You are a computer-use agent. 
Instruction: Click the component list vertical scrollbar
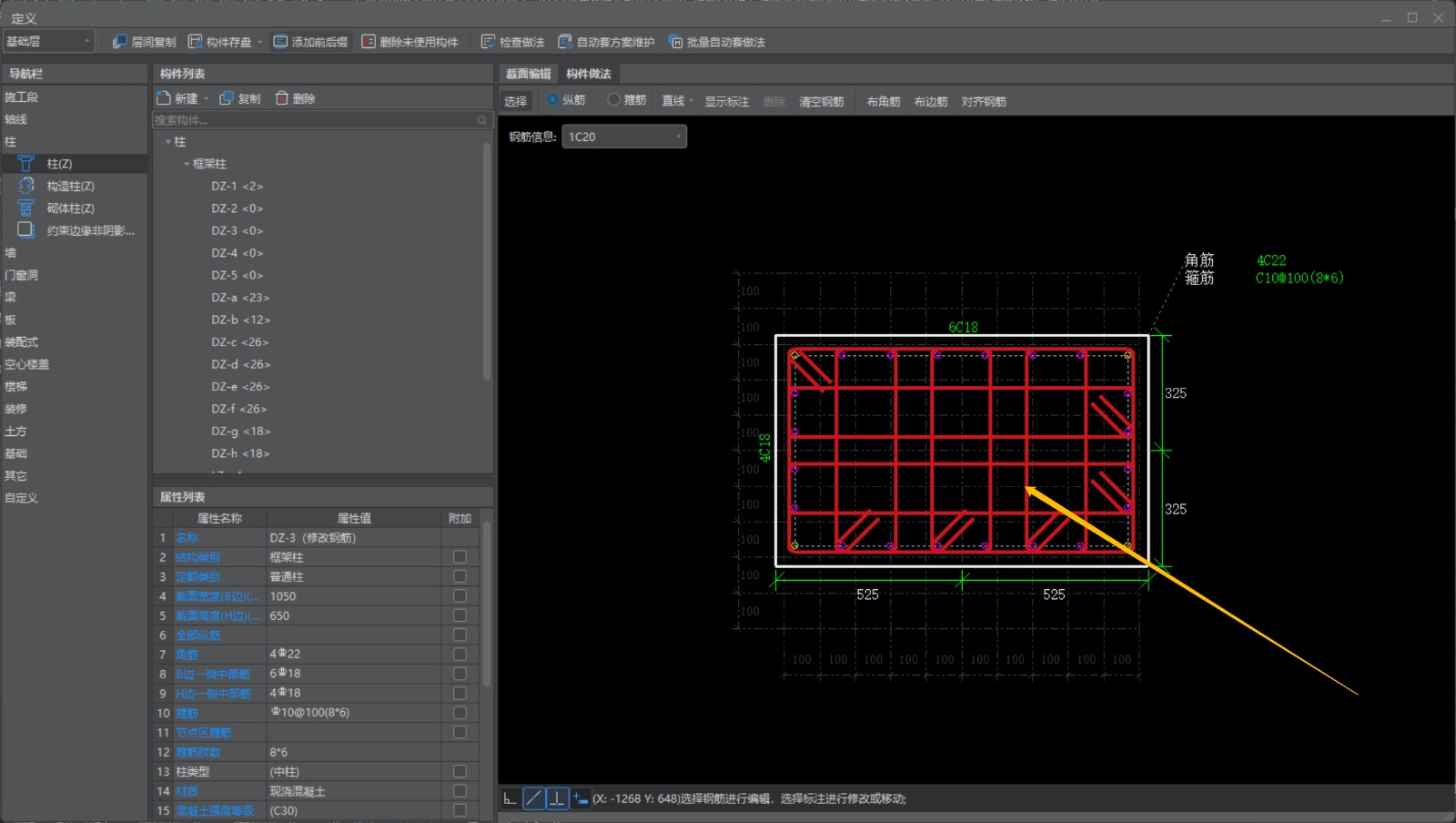click(487, 259)
